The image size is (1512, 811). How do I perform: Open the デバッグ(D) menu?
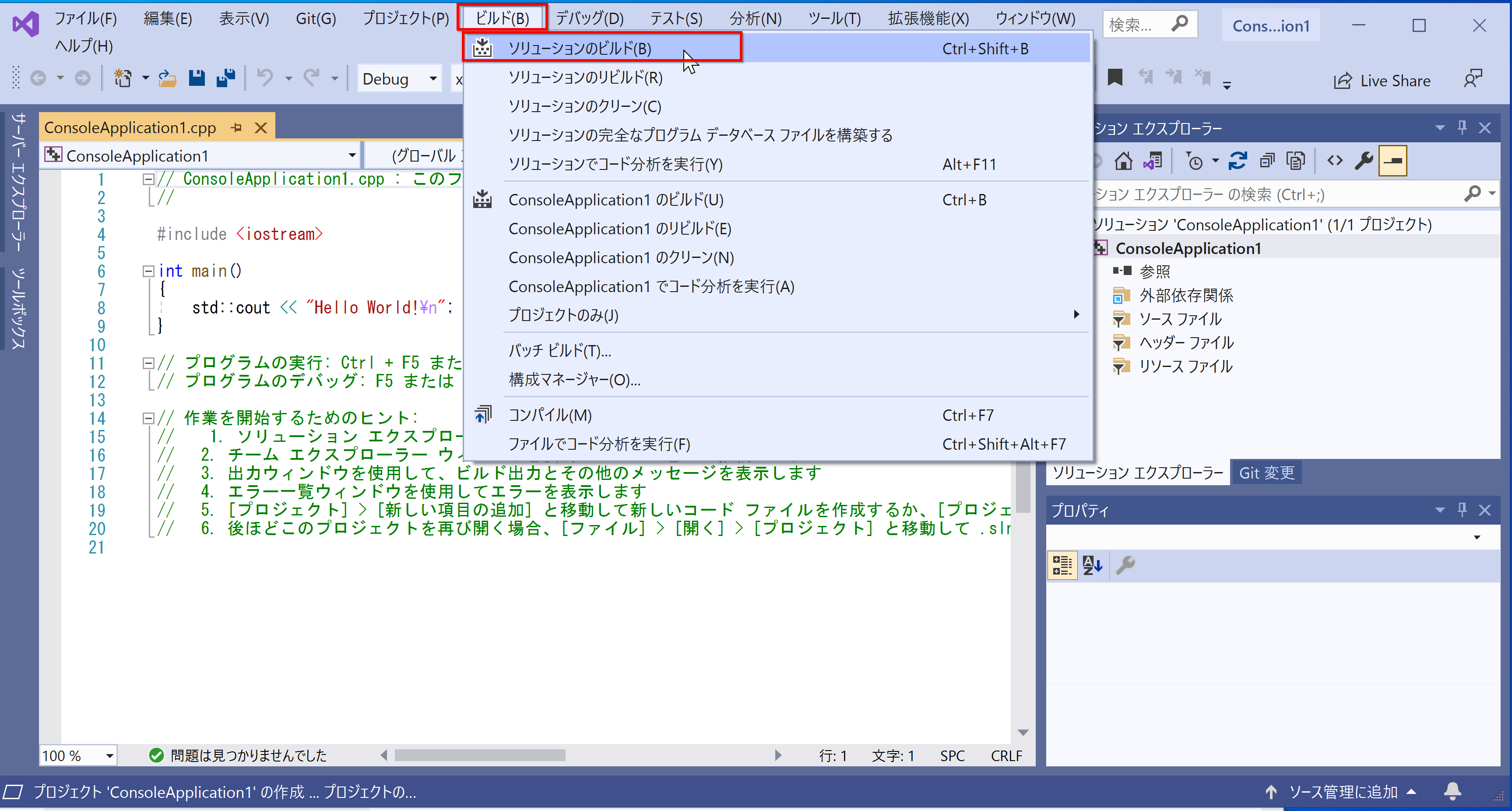[x=590, y=18]
